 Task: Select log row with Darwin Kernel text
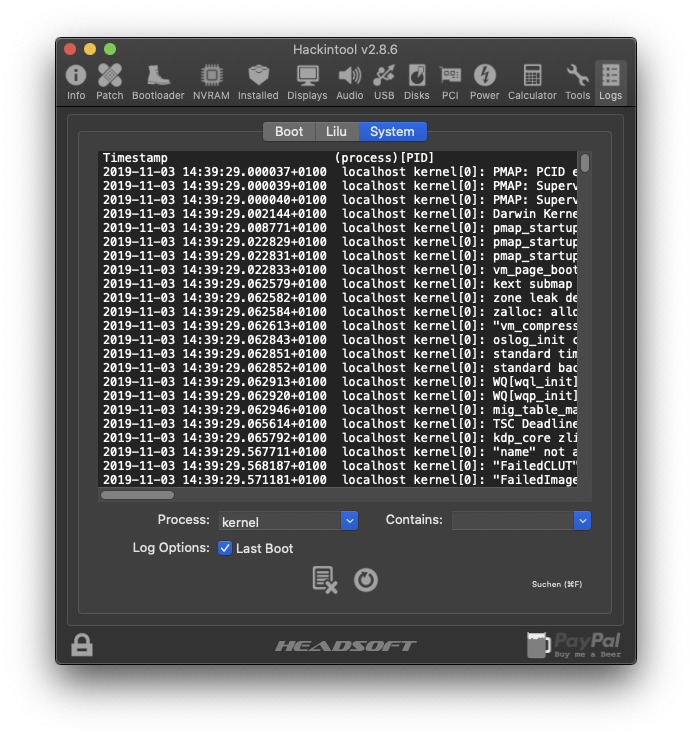(x=338, y=214)
